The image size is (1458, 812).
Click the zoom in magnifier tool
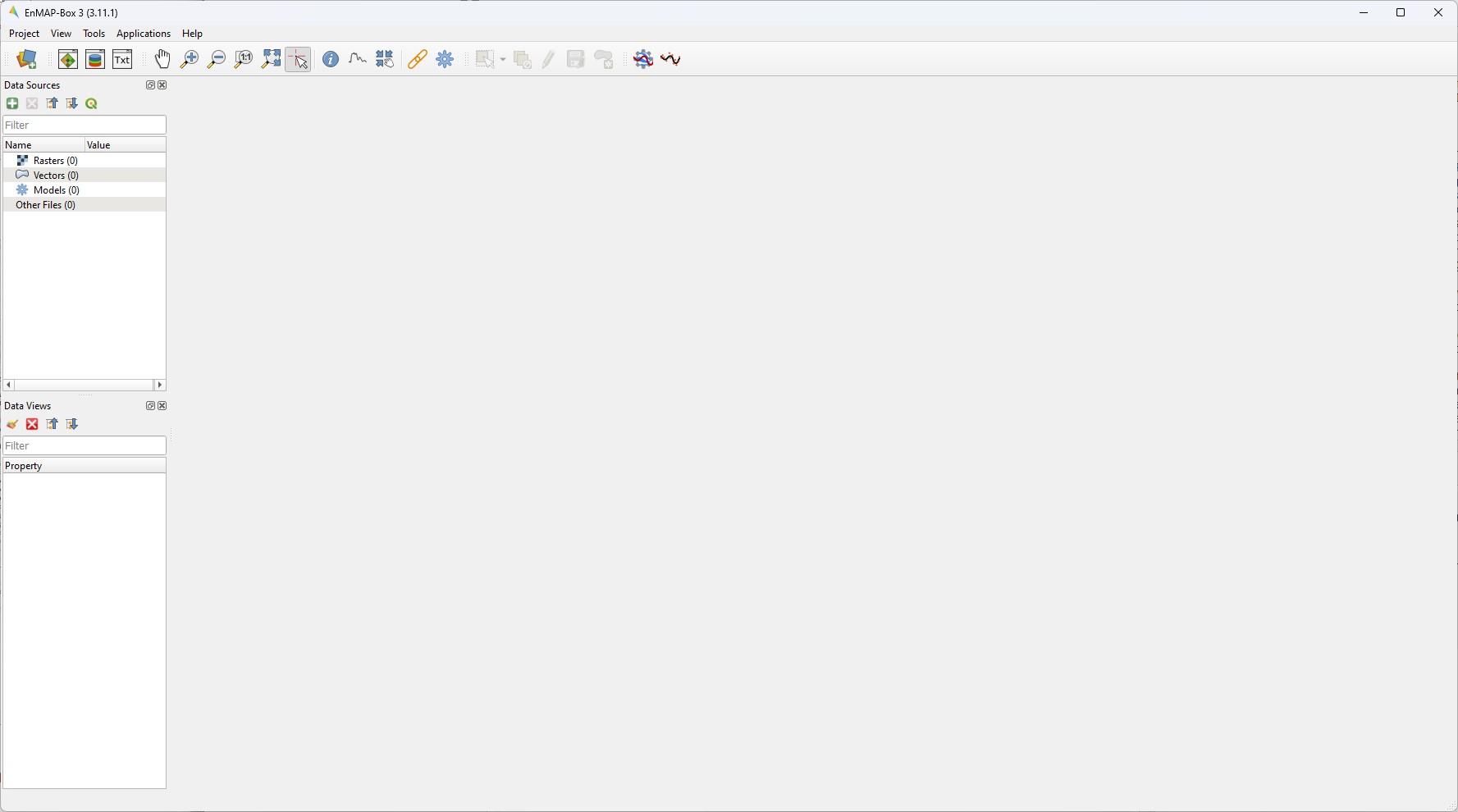coord(190,59)
